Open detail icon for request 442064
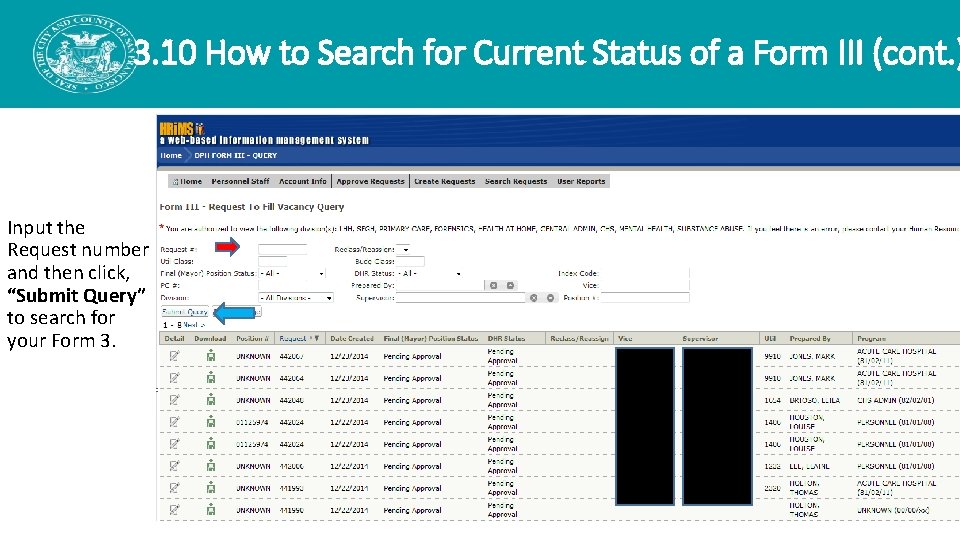960x540 pixels. click(x=174, y=378)
